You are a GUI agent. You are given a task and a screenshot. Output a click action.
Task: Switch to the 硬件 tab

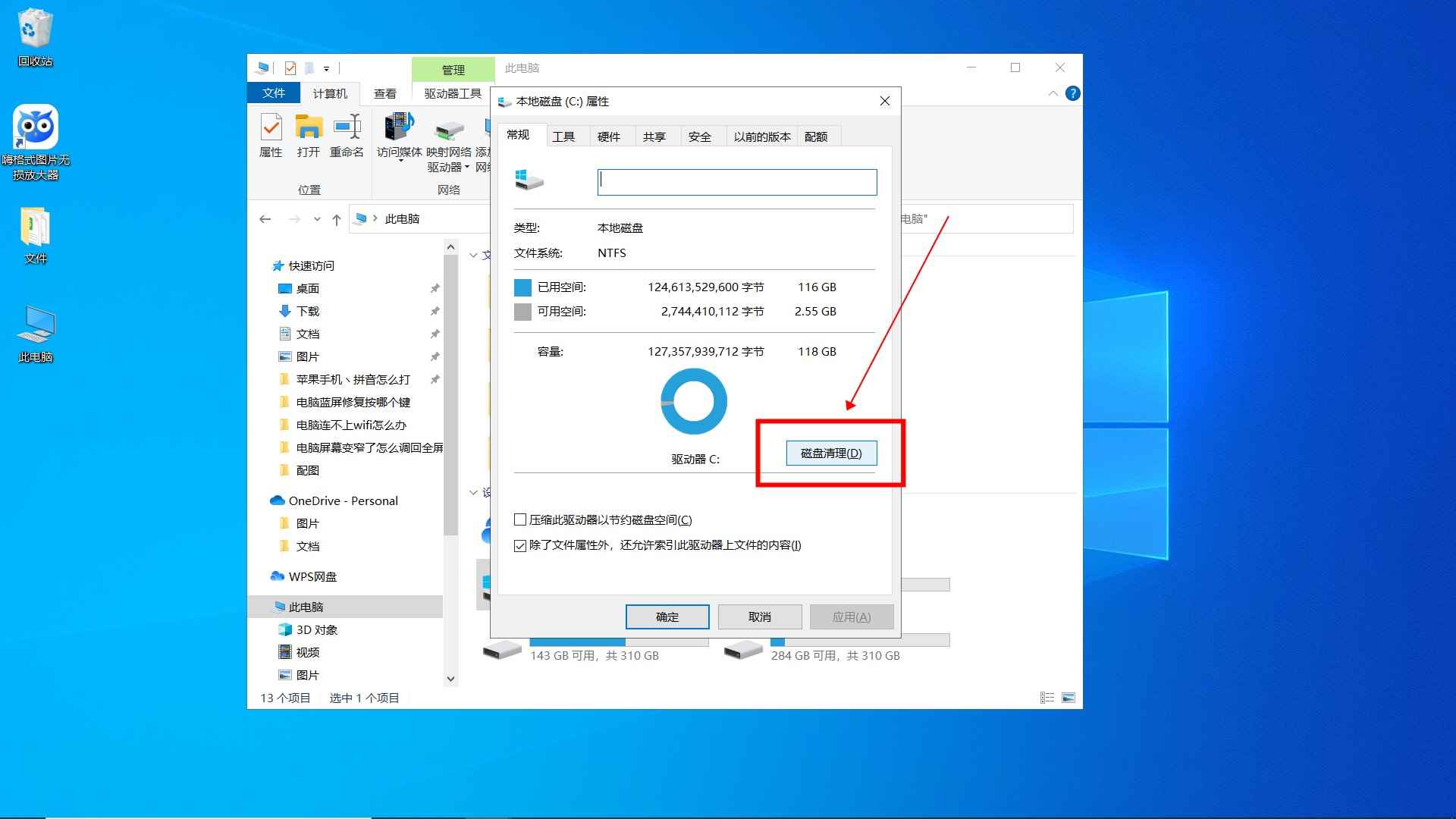coord(610,136)
